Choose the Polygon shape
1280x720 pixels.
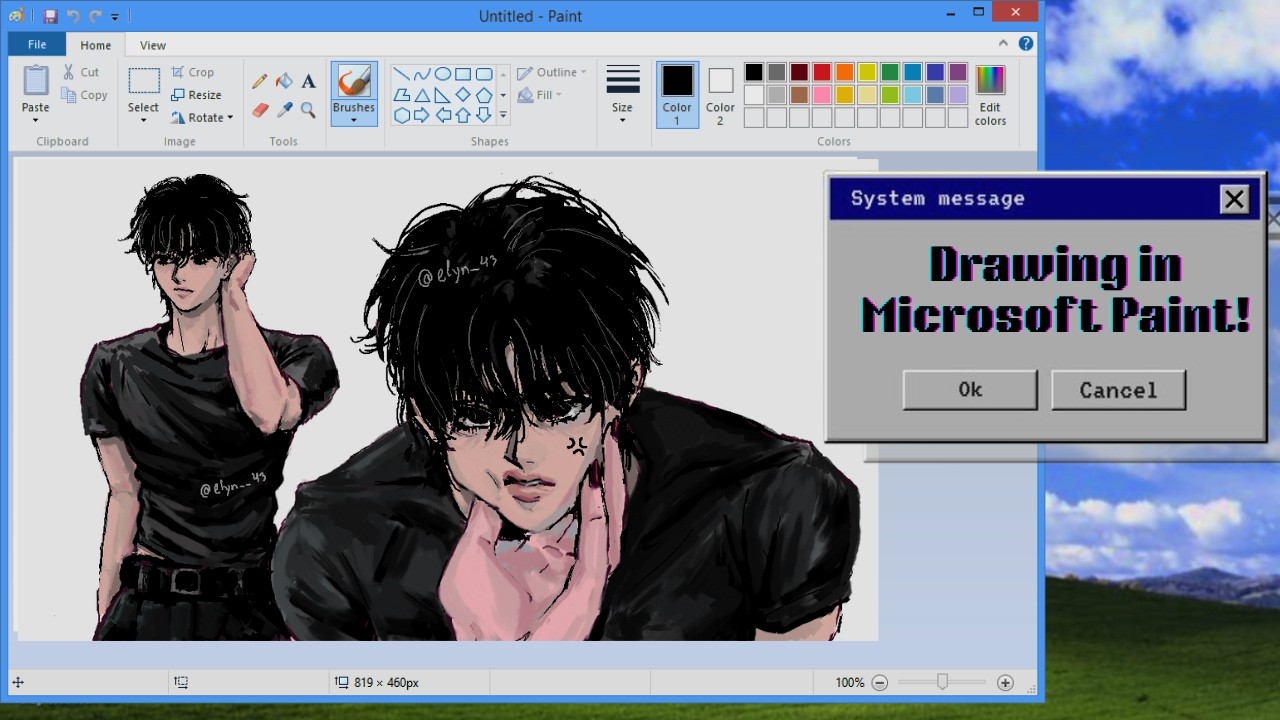[x=401, y=95]
